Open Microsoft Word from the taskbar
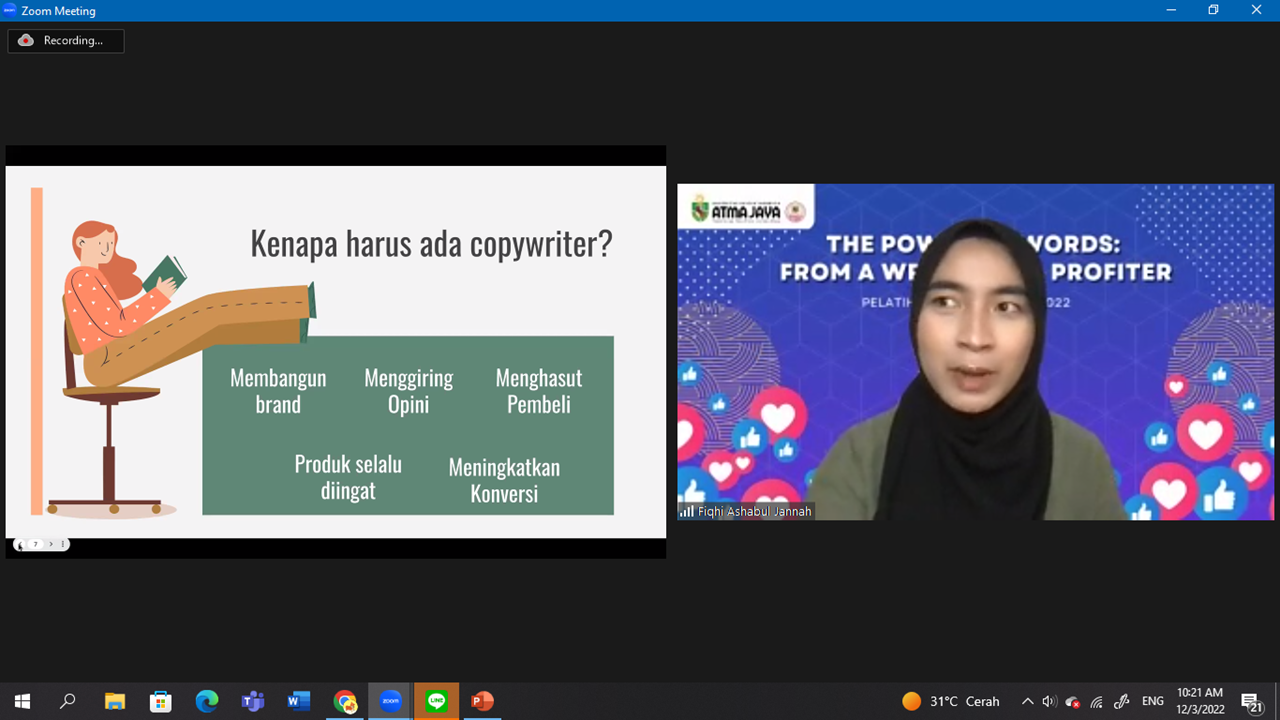Screen dimensions: 1280x720 (298, 701)
